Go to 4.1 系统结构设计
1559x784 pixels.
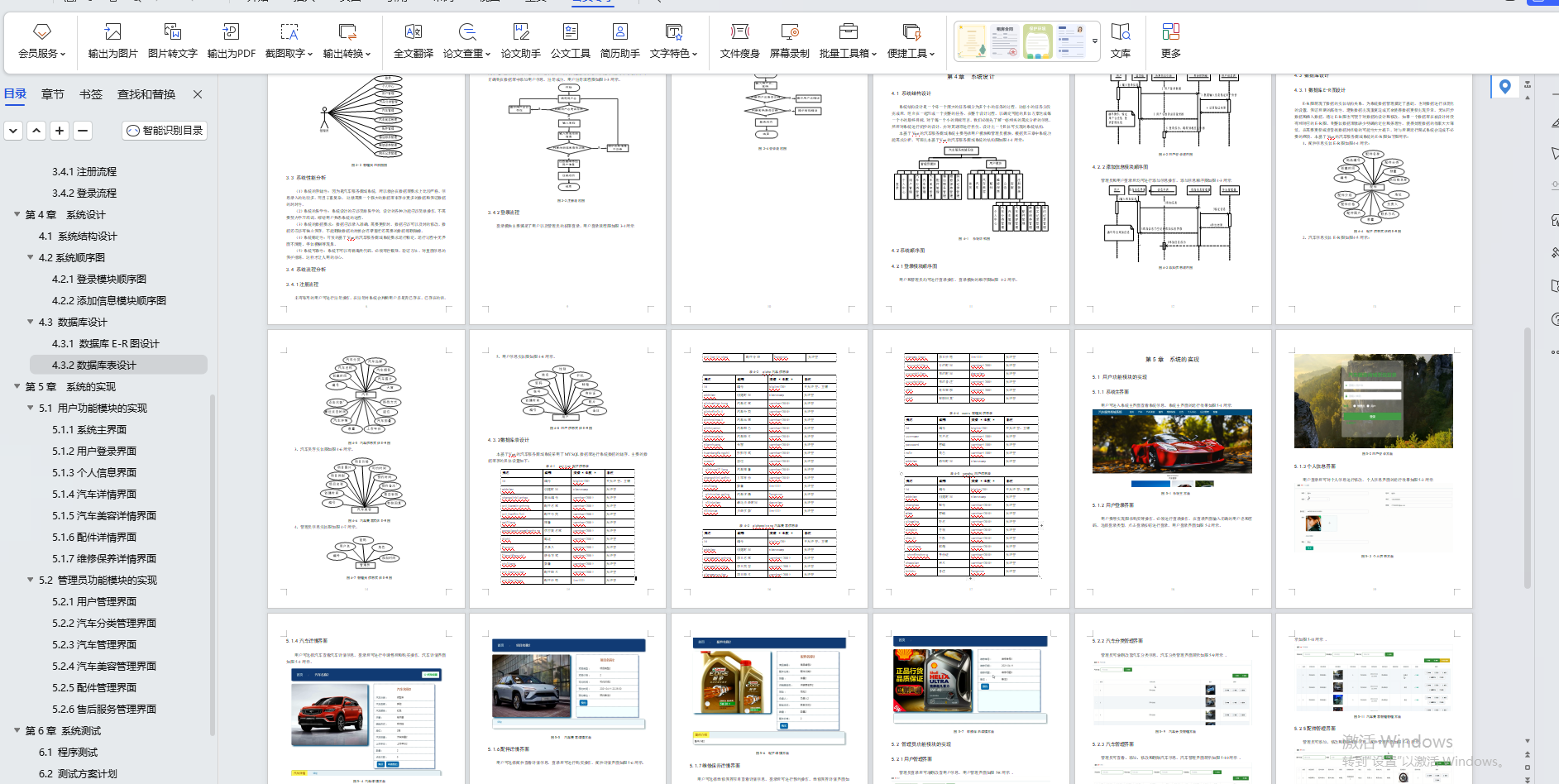coord(78,236)
